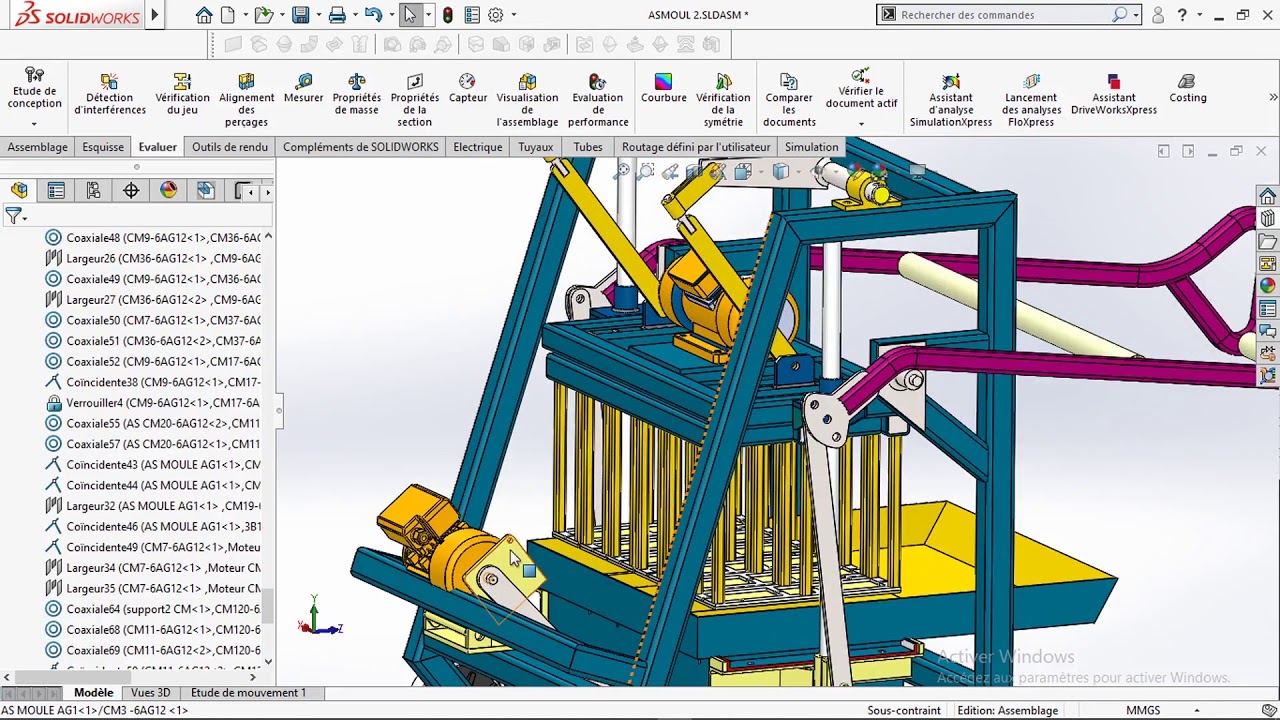
Task: Open the Save options dropdown arrow
Action: point(317,15)
